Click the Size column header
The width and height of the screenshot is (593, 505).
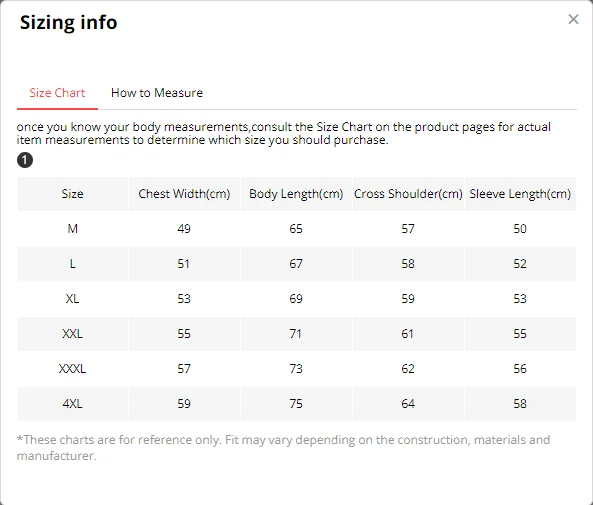point(73,194)
